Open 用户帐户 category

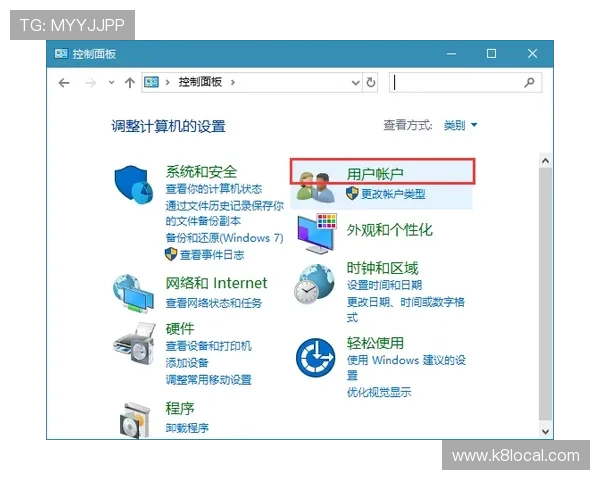(x=375, y=174)
